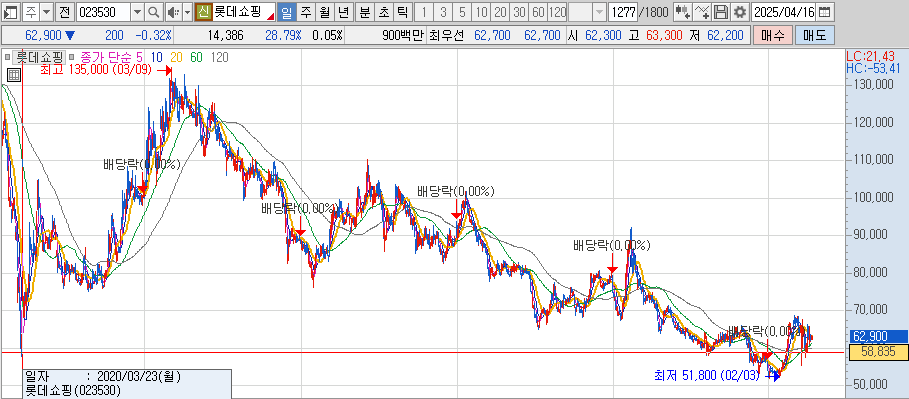This screenshot has height=399, width=909.
Task: Select the 주 weekly period
Action: click(306, 11)
